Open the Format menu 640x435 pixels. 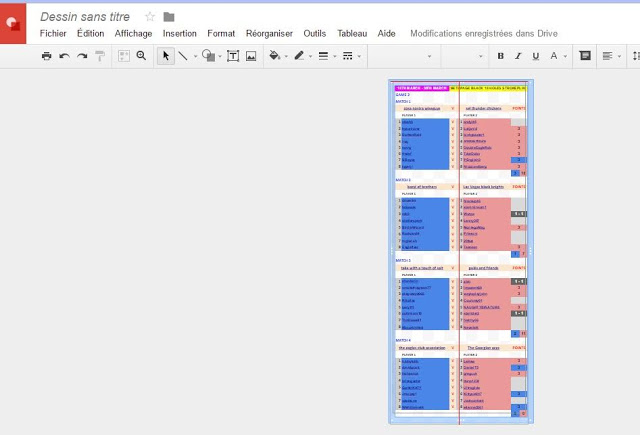[221, 33]
